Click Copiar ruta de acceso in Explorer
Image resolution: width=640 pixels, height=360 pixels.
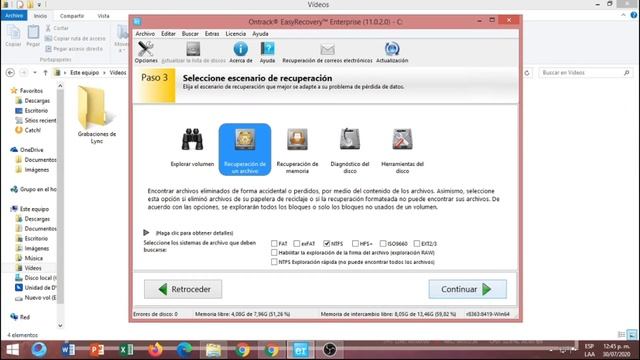point(75,38)
